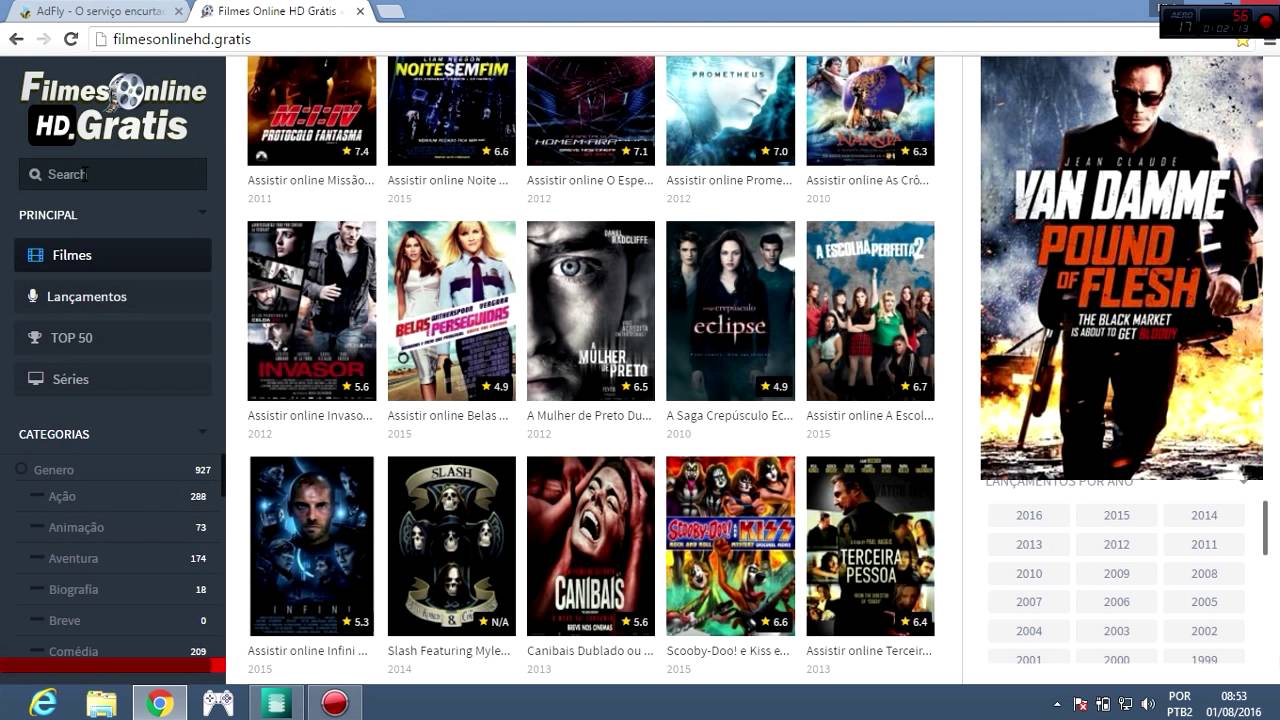Open A Saga Crepúsculo Eclipse title link
The height and width of the screenshot is (720, 1280).
point(730,415)
